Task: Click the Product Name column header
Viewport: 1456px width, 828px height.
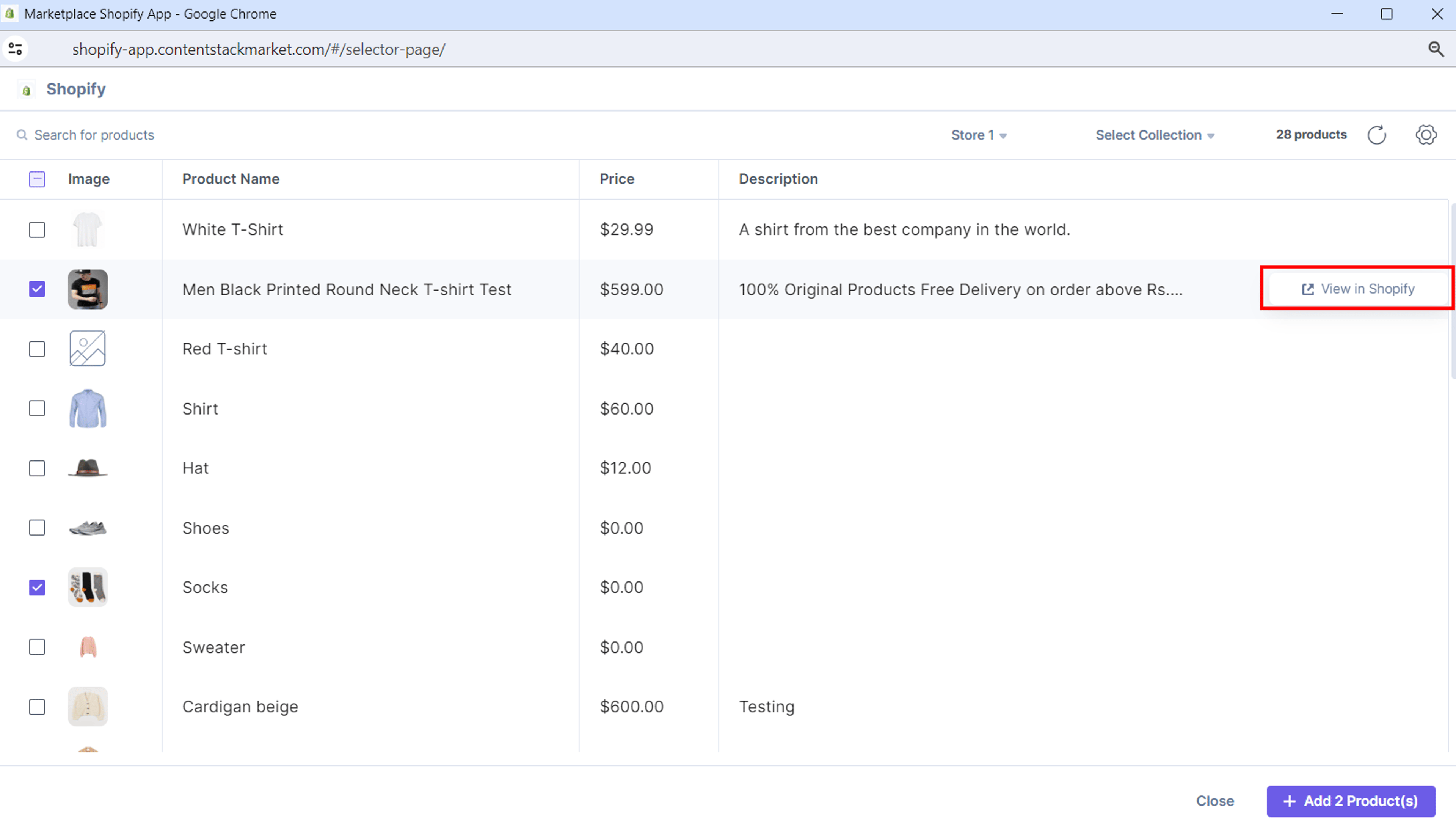Action: 231,179
